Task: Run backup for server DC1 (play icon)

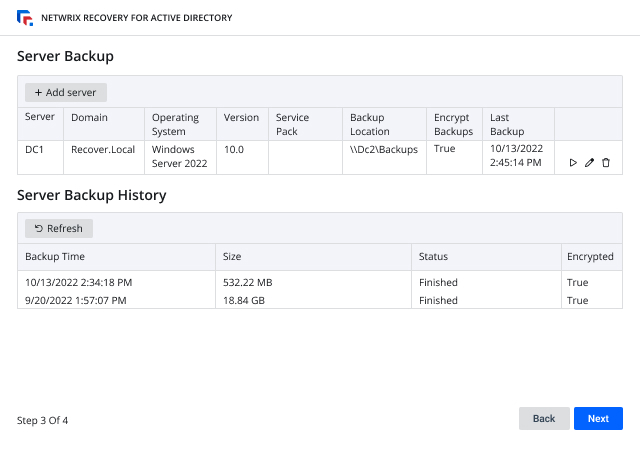Action: coord(573,163)
